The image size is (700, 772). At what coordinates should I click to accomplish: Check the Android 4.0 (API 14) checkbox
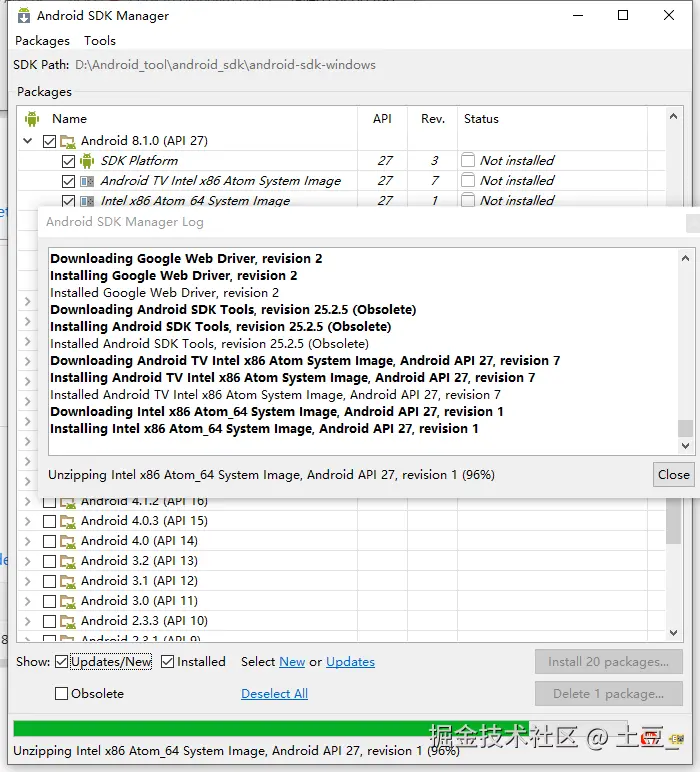(x=49, y=541)
